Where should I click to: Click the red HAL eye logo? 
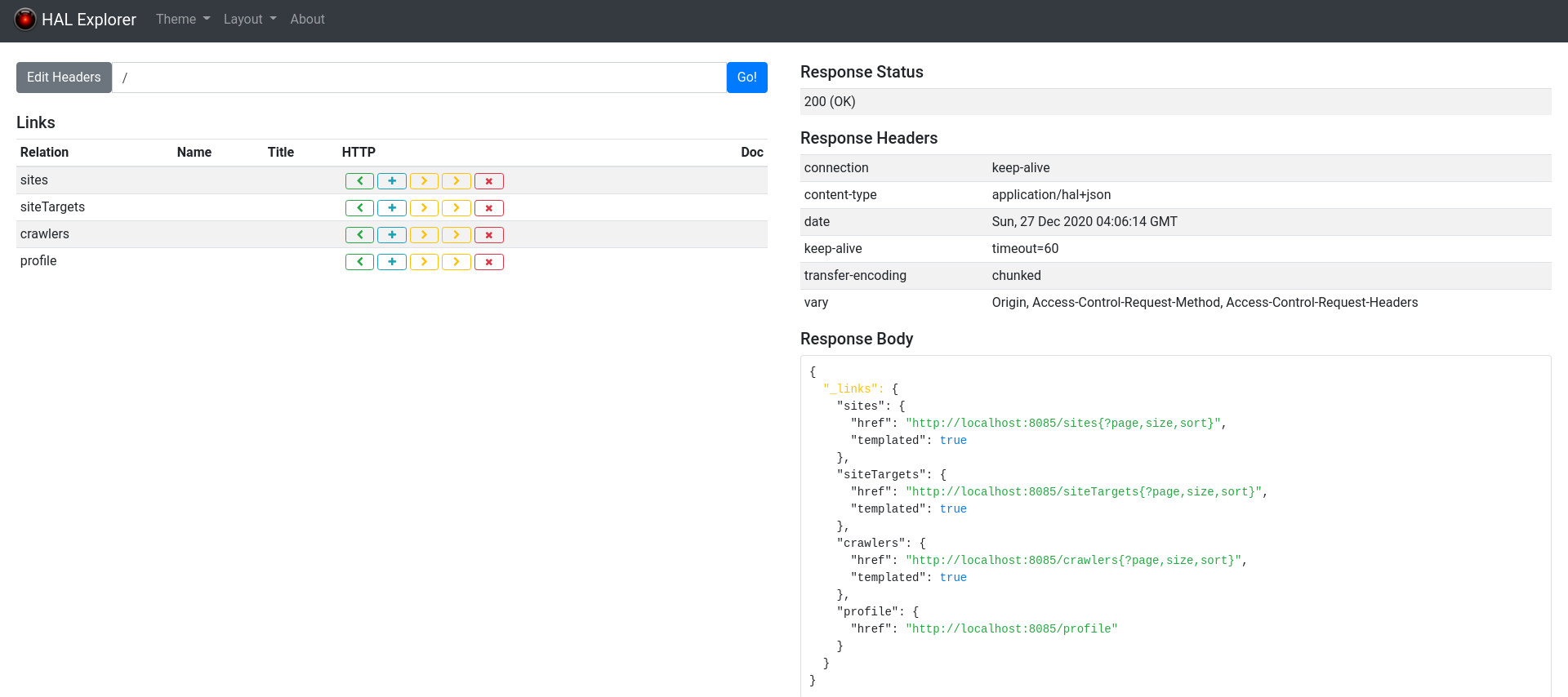click(25, 19)
